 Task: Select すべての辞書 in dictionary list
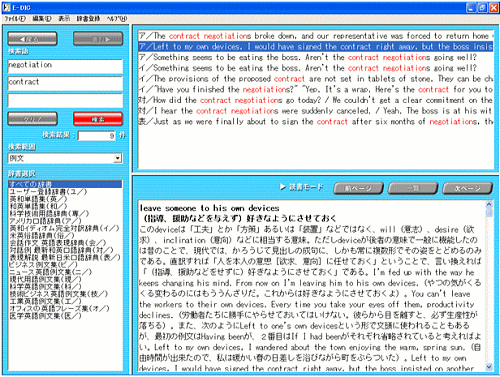point(65,184)
